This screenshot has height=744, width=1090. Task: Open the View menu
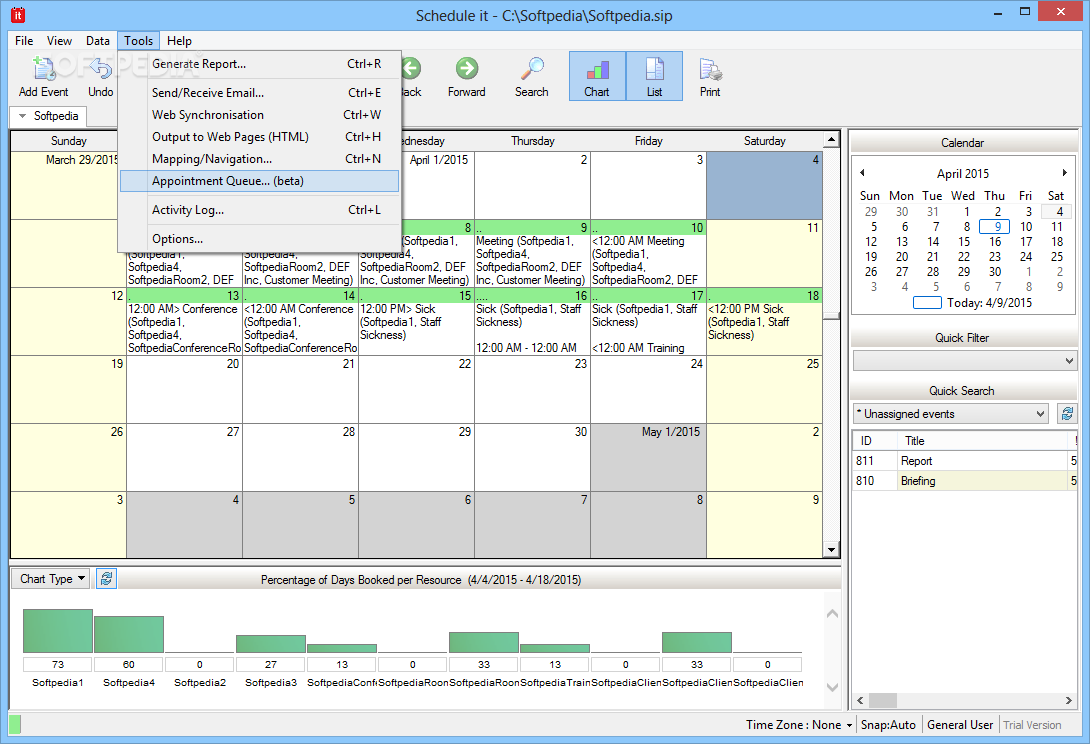(59, 41)
